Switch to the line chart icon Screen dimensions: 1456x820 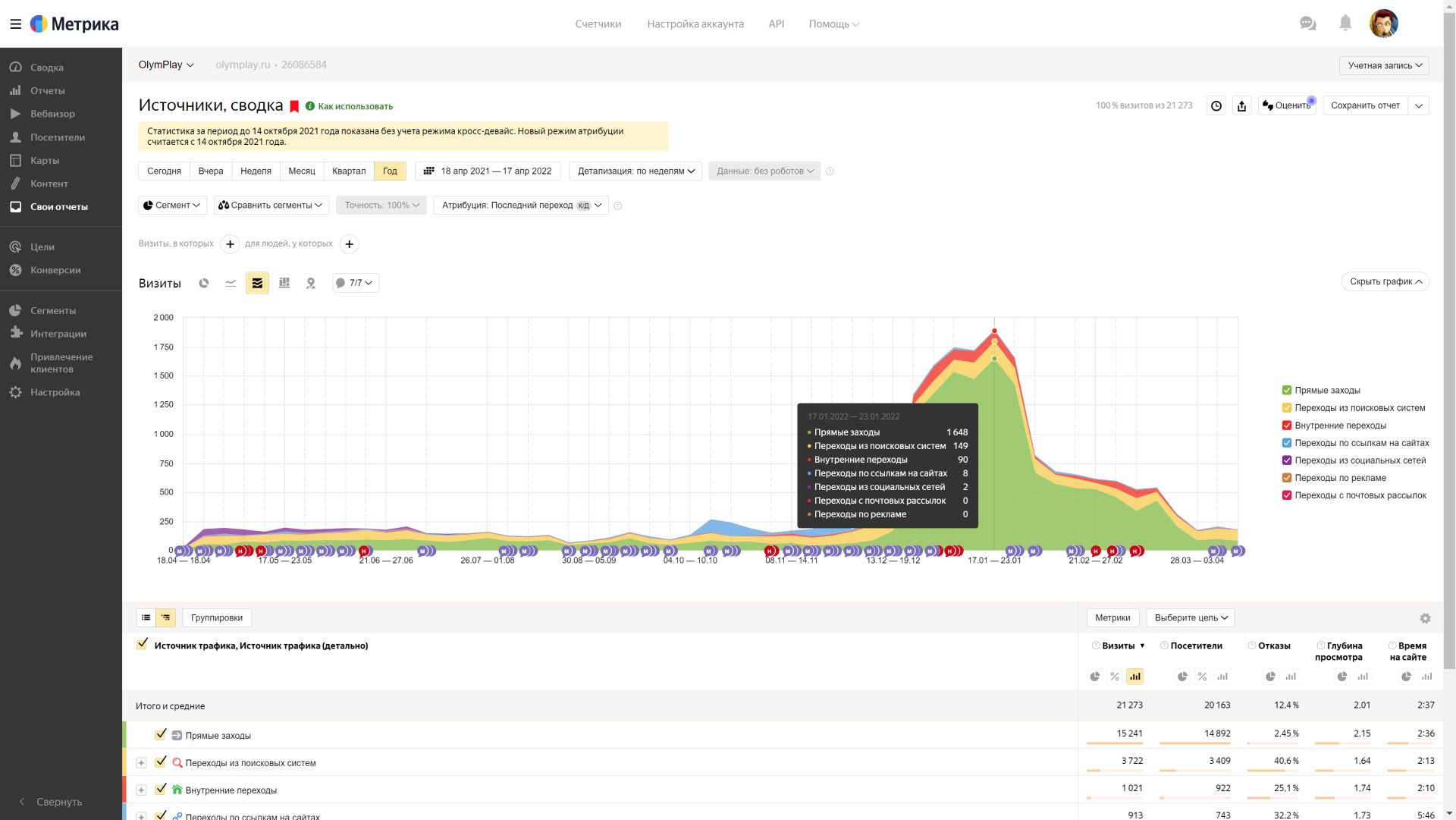point(231,283)
